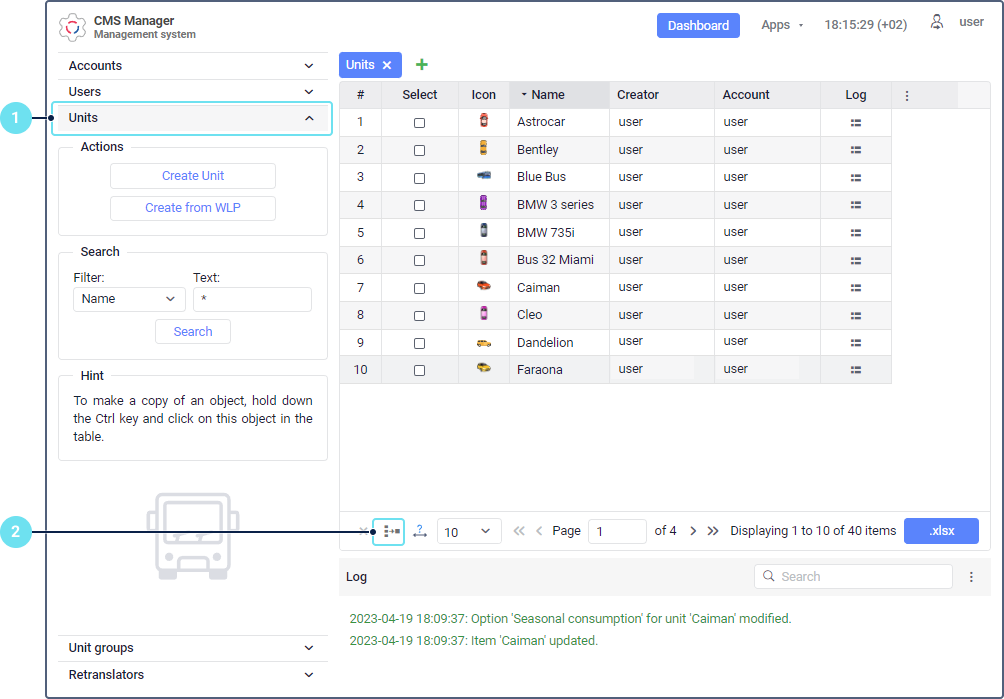Click the Log search input field
This screenshot has width=1004, height=699.
click(x=853, y=577)
